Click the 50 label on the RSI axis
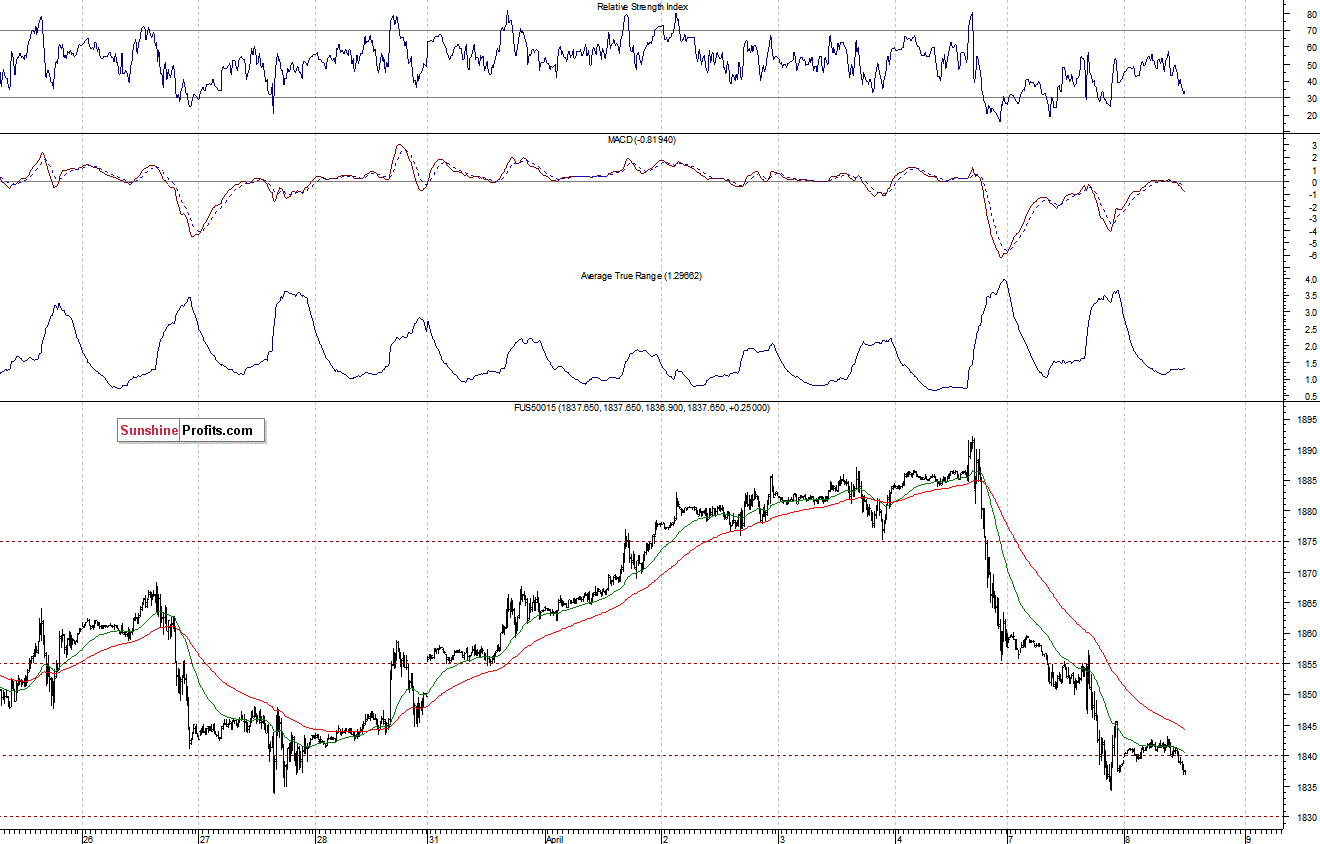Screen dimensions: 1320x844 click(x=1311, y=65)
